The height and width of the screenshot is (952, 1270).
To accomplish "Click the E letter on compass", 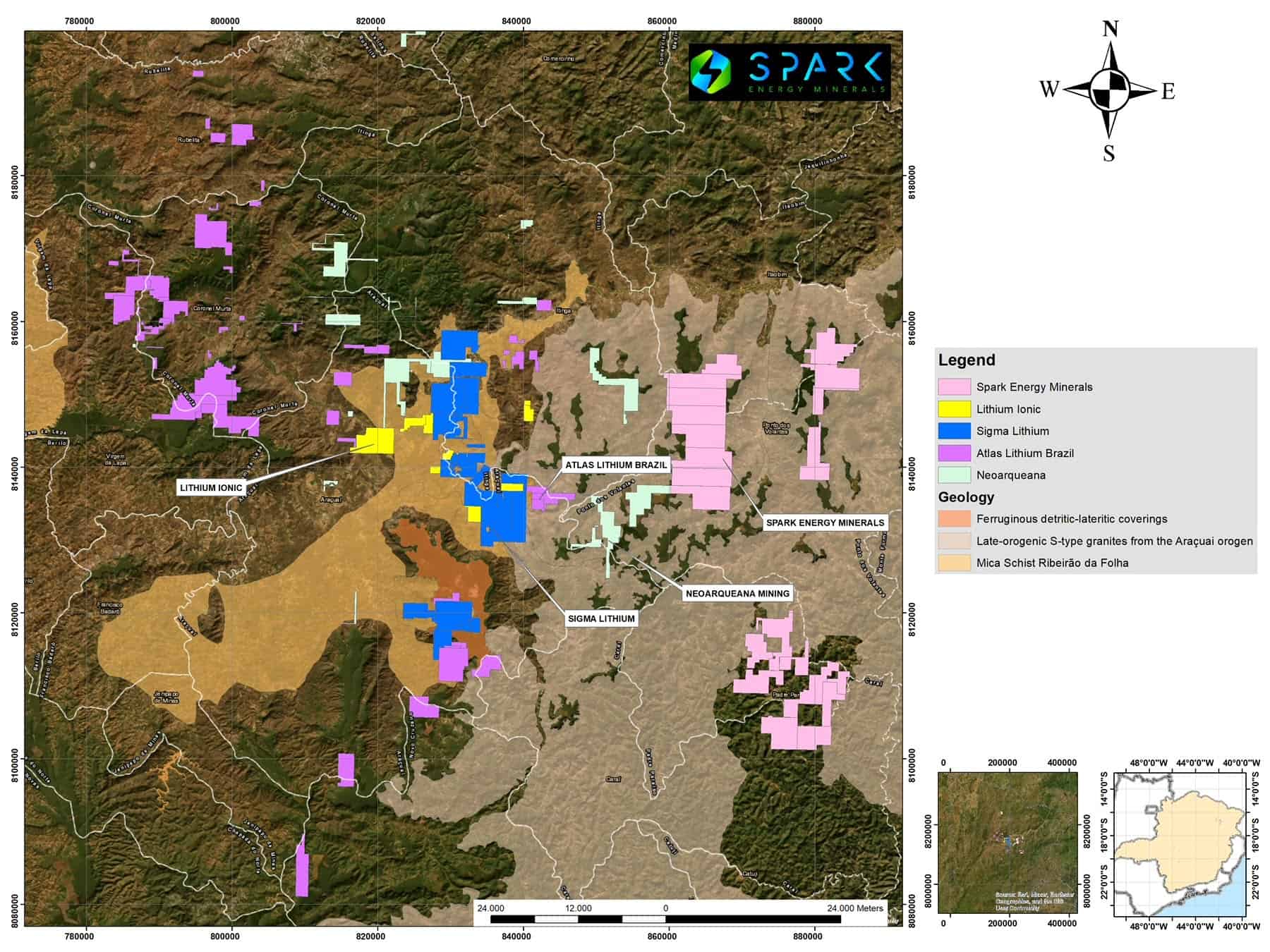I will click(x=1168, y=92).
